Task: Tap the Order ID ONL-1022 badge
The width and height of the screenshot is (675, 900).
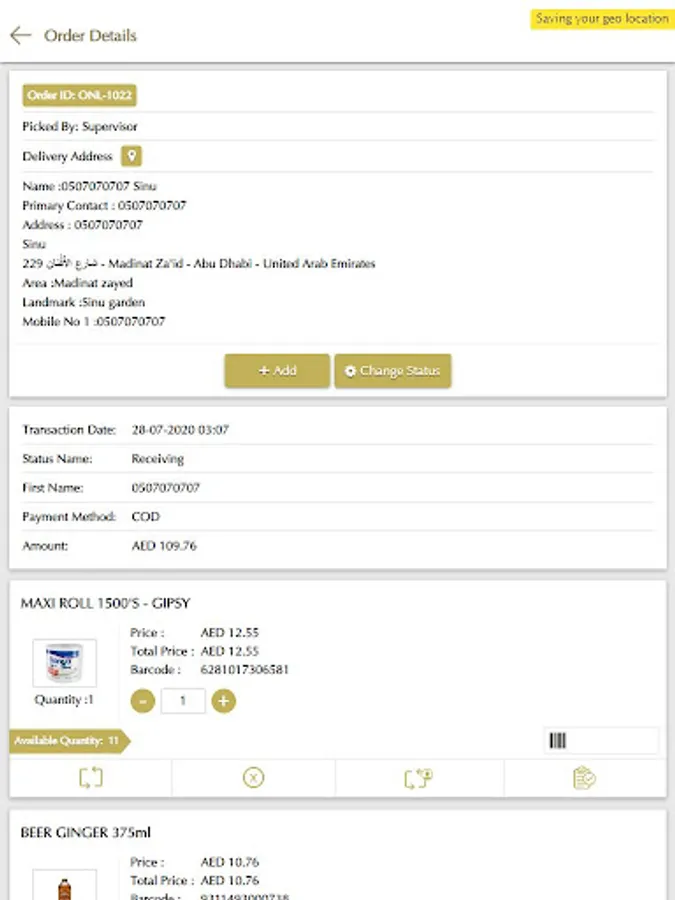Action: pos(79,95)
